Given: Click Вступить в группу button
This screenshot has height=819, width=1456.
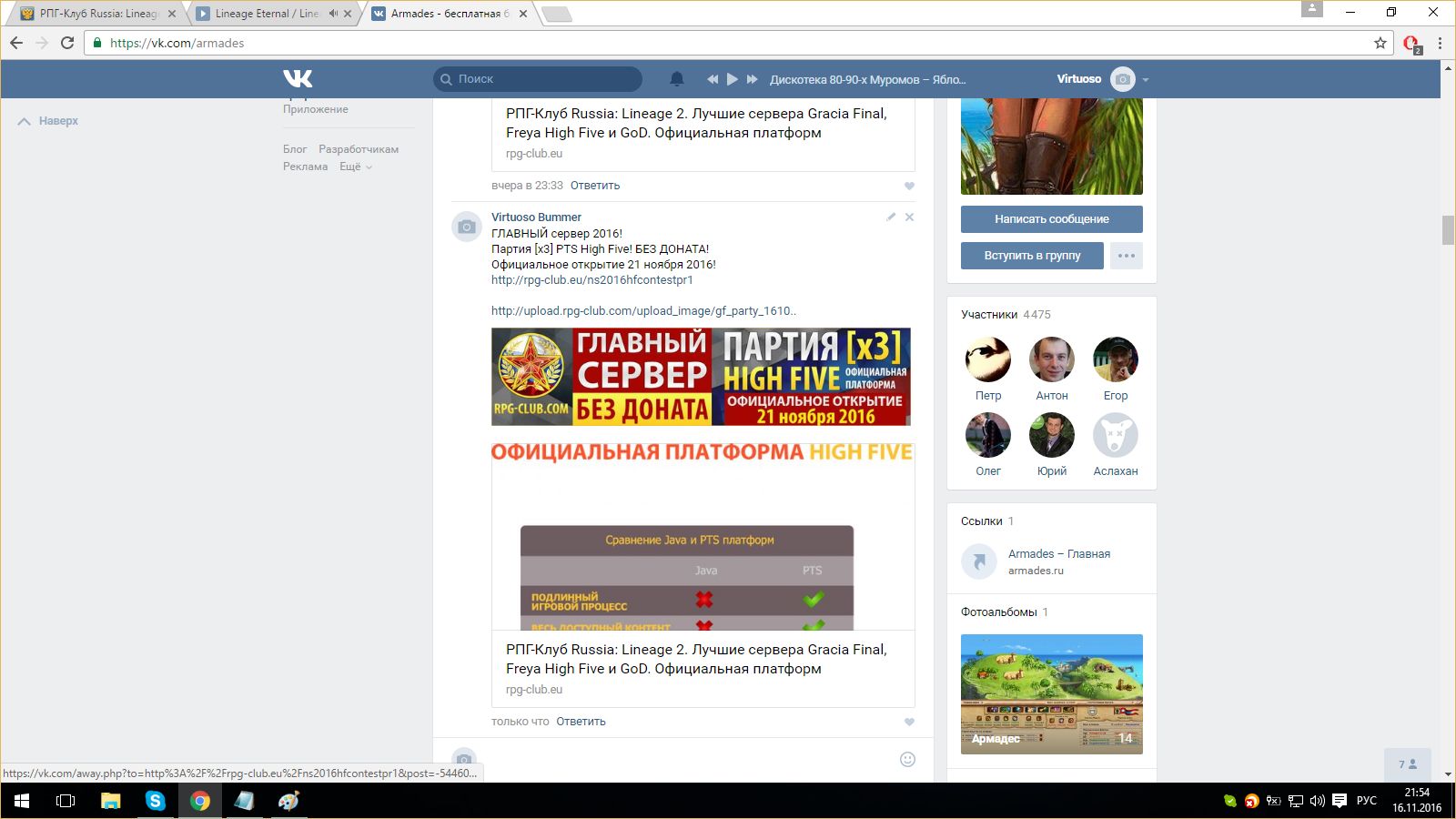Looking at the screenshot, I should [x=1032, y=256].
